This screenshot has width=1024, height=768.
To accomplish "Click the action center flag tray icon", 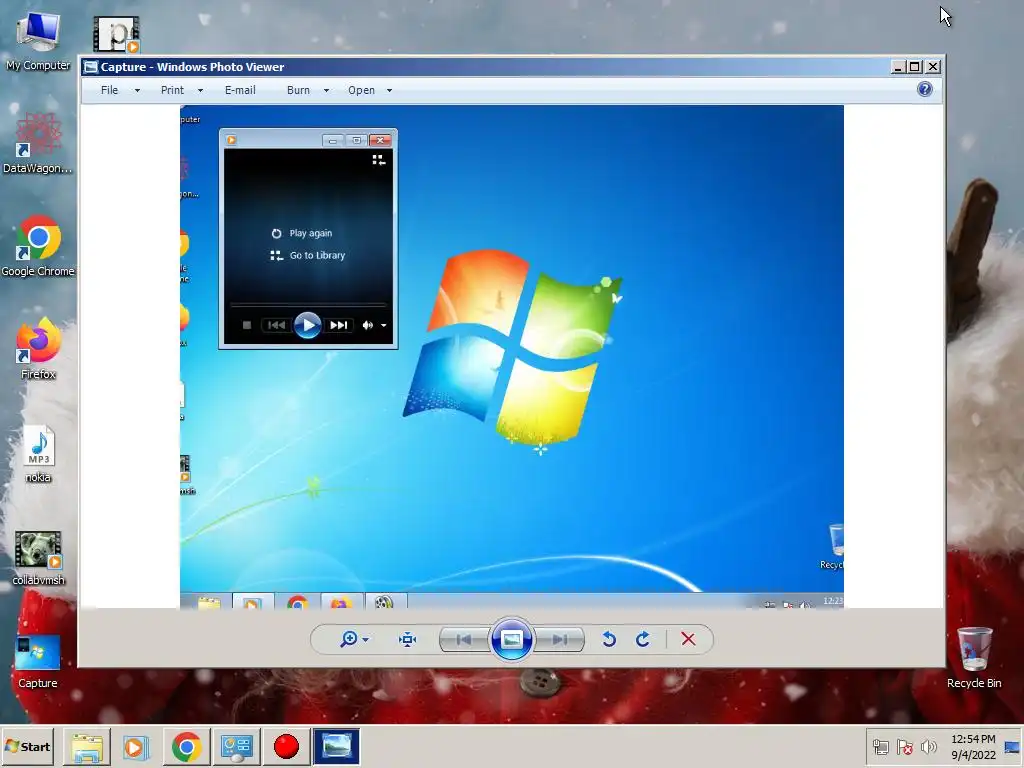I will click(x=904, y=746).
